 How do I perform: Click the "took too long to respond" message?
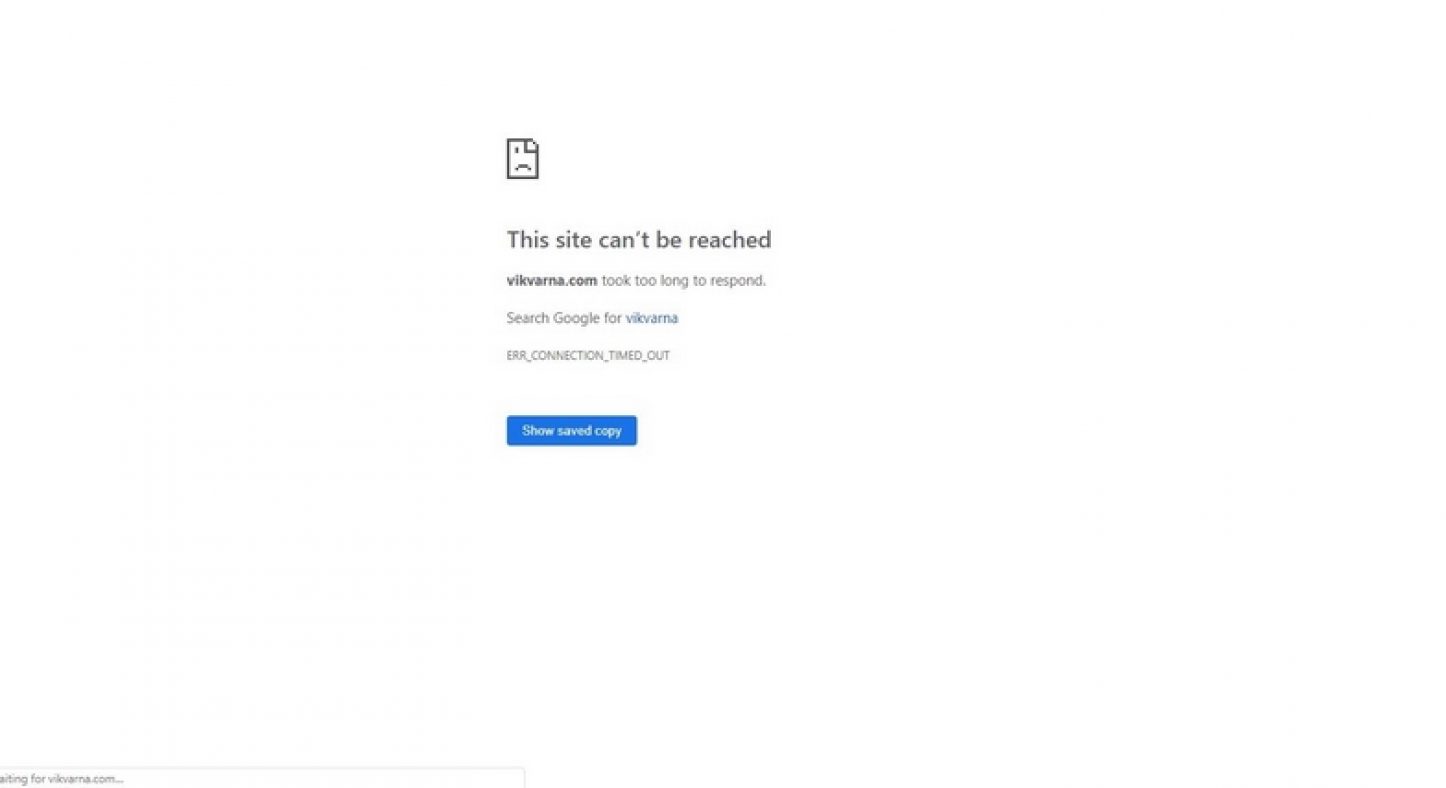click(684, 281)
